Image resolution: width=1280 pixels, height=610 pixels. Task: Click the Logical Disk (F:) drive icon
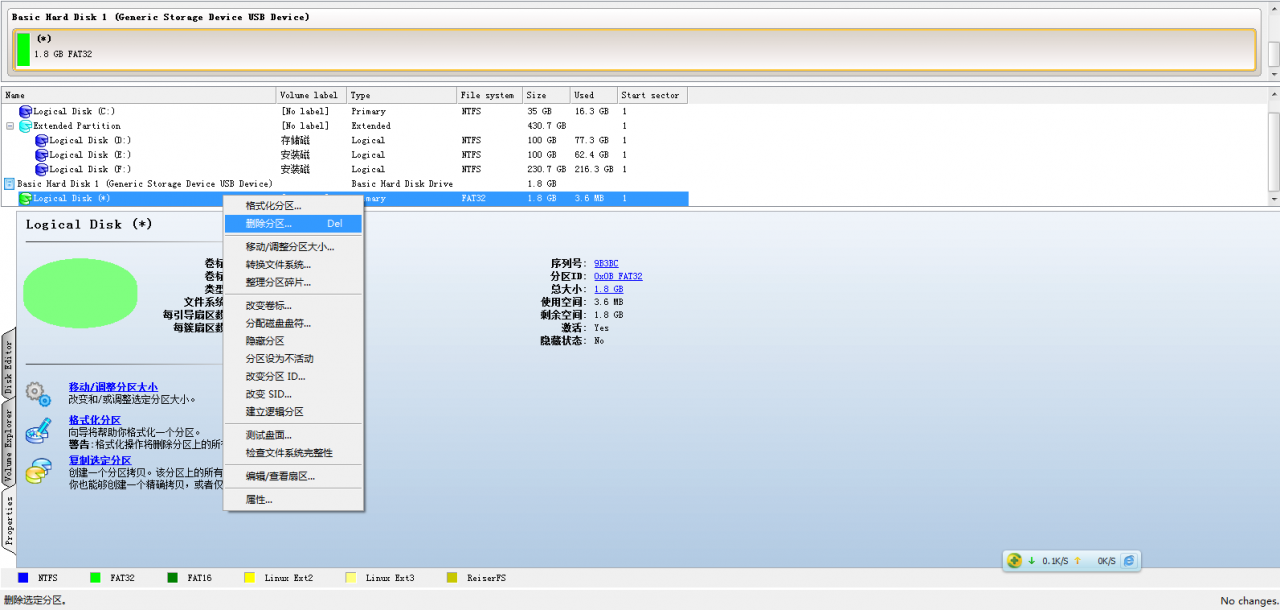click(41, 170)
